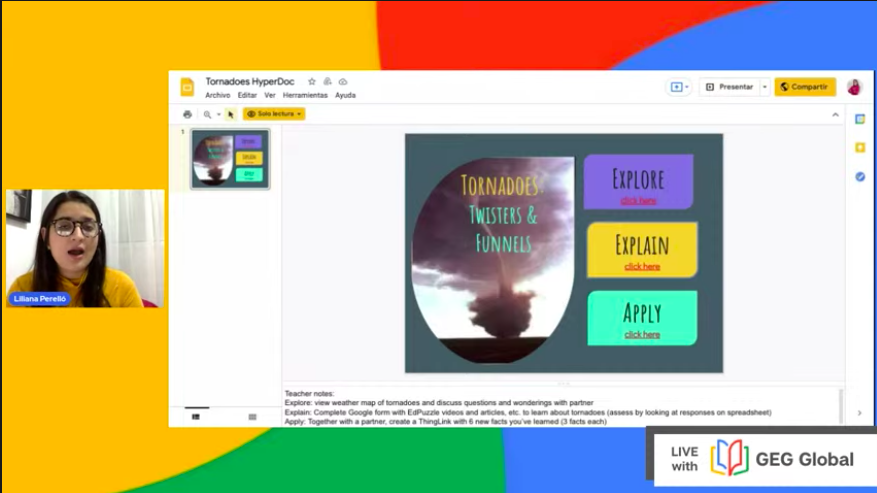
Task: Open the Archivo menu
Action: 218,95
